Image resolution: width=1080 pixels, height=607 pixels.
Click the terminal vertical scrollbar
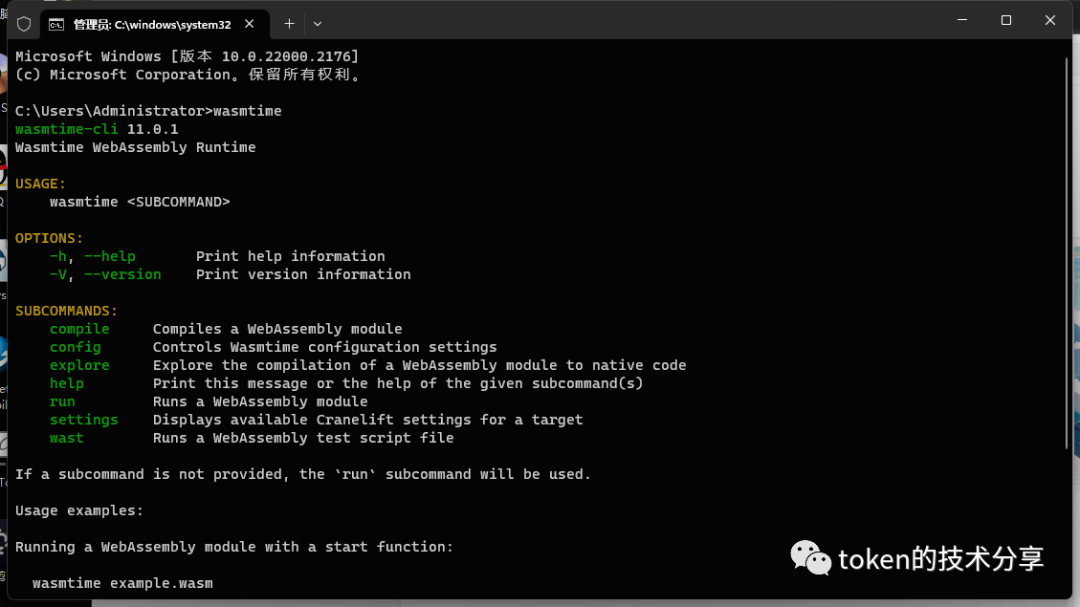tap(1066, 255)
